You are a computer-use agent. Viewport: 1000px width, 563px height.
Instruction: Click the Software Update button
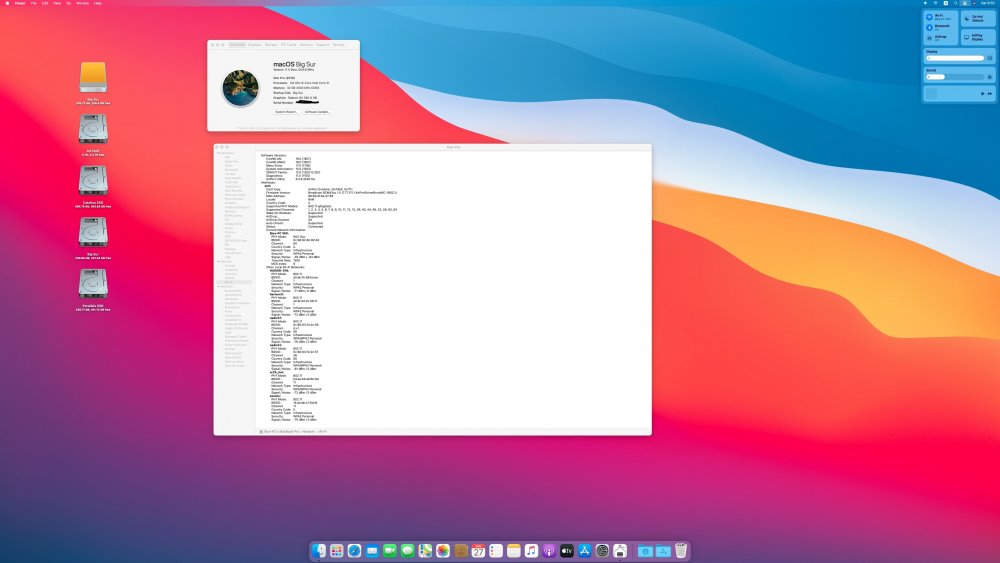[x=318, y=112]
